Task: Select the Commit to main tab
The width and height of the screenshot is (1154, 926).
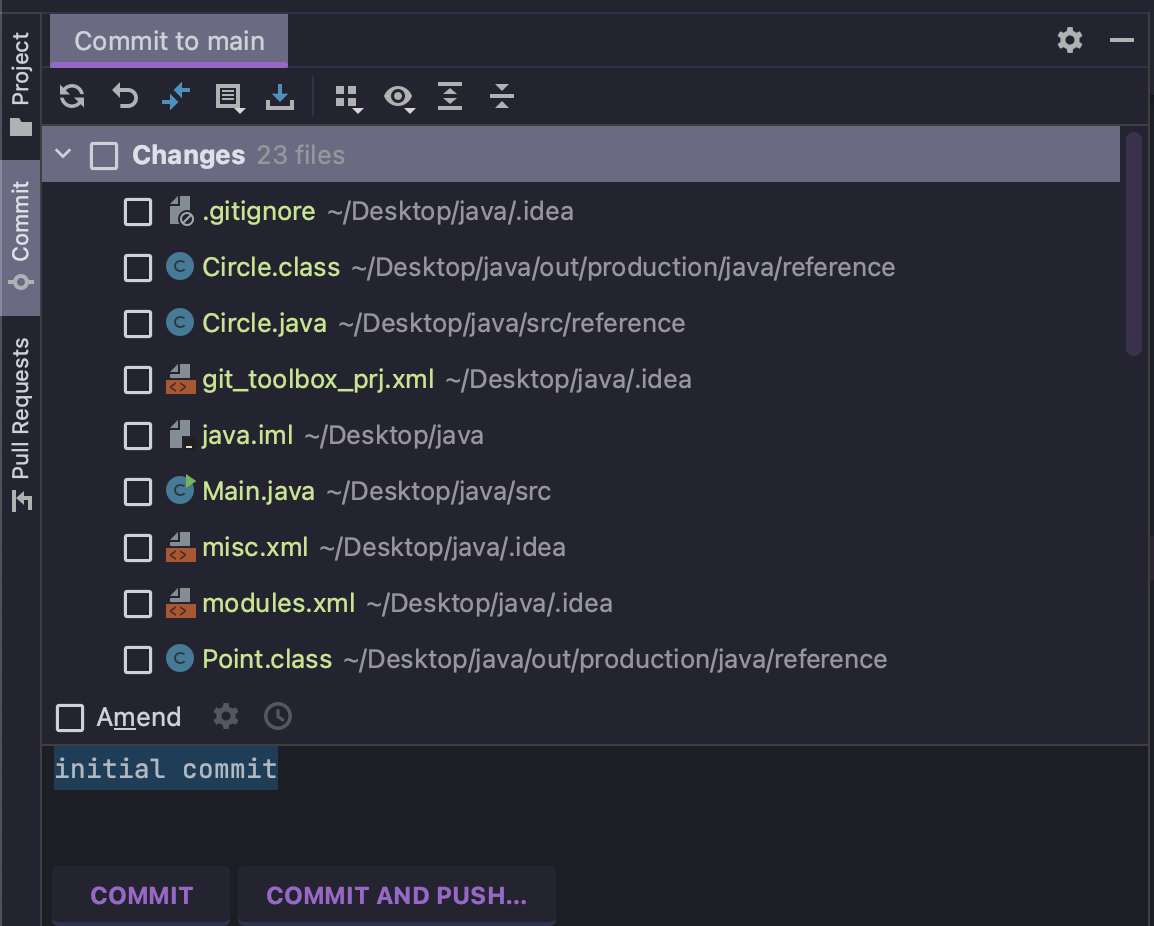Action: point(169,41)
